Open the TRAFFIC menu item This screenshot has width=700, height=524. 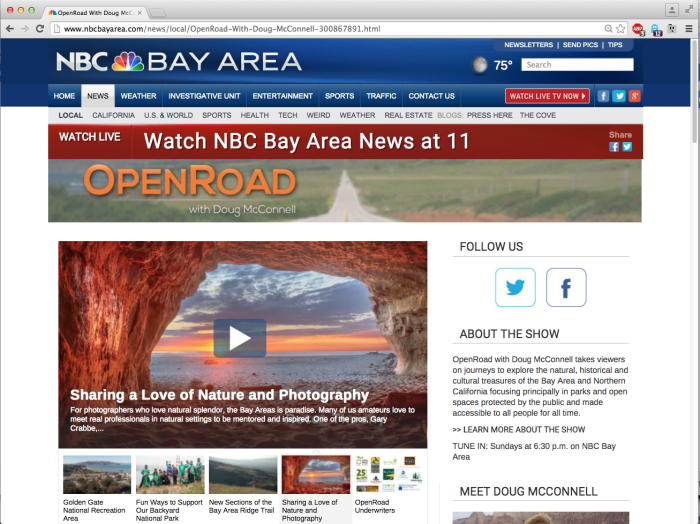[x=381, y=96]
